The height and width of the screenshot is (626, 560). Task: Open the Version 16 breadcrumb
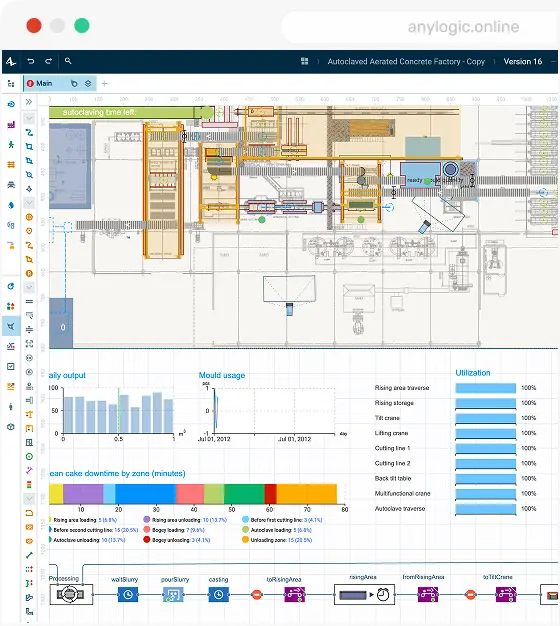pyautogui.click(x=522, y=61)
